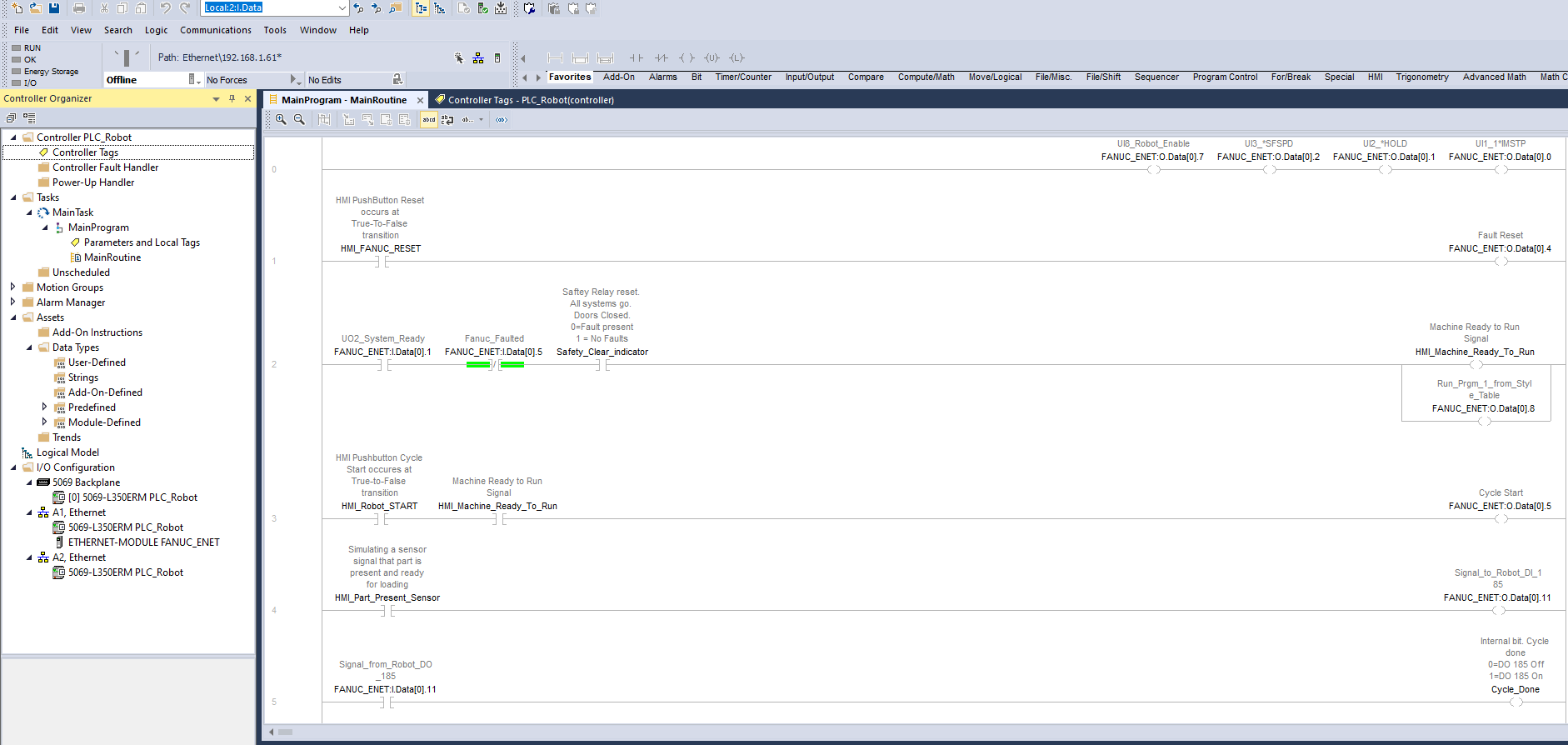Viewport: 1568px width, 745px height.
Task: Insert an Output Energize coil instruction
Action: [687, 58]
